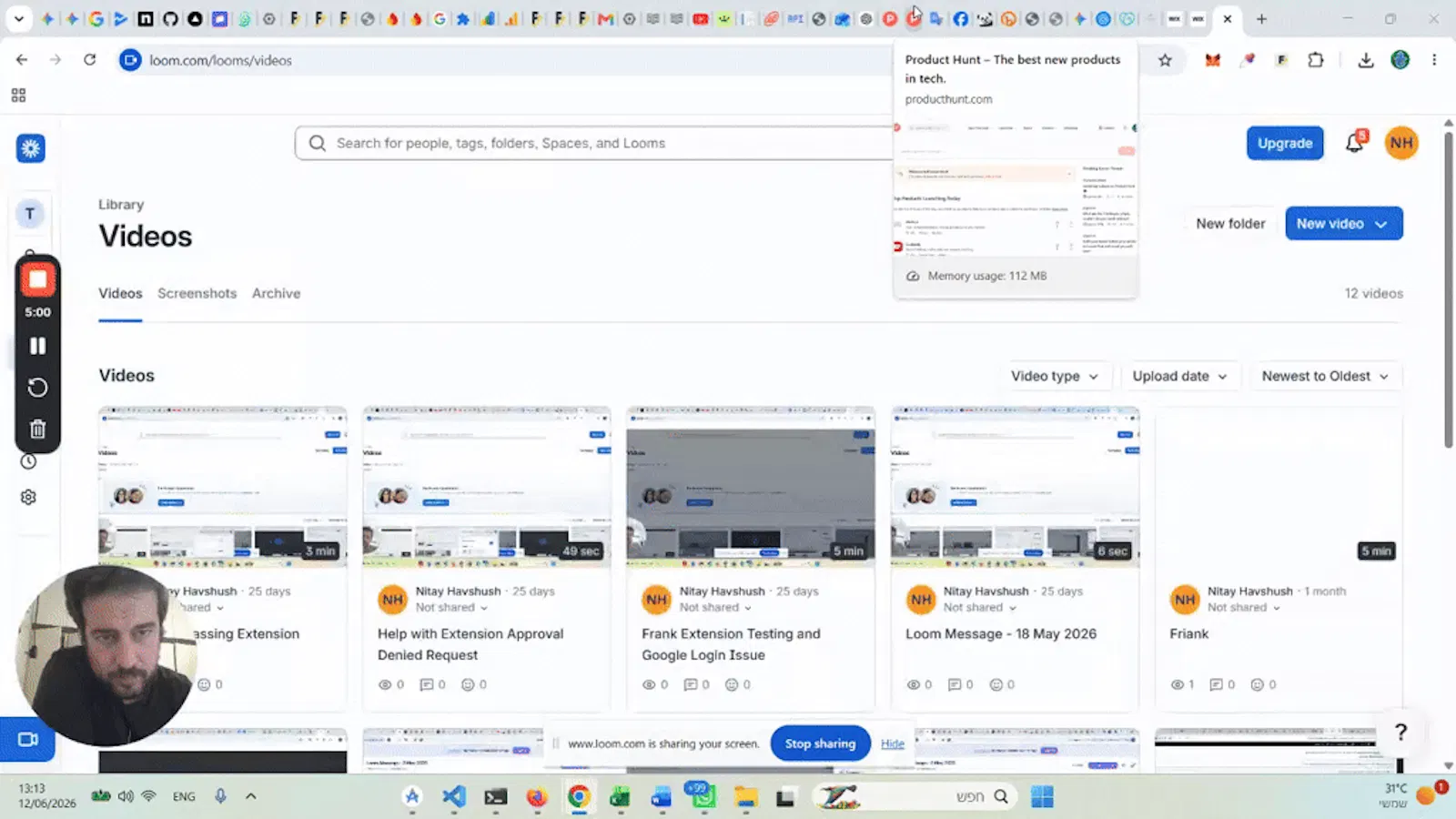The width and height of the screenshot is (1456, 819).
Task: Bookmark this page with star icon
Action: click(1165, 60)
